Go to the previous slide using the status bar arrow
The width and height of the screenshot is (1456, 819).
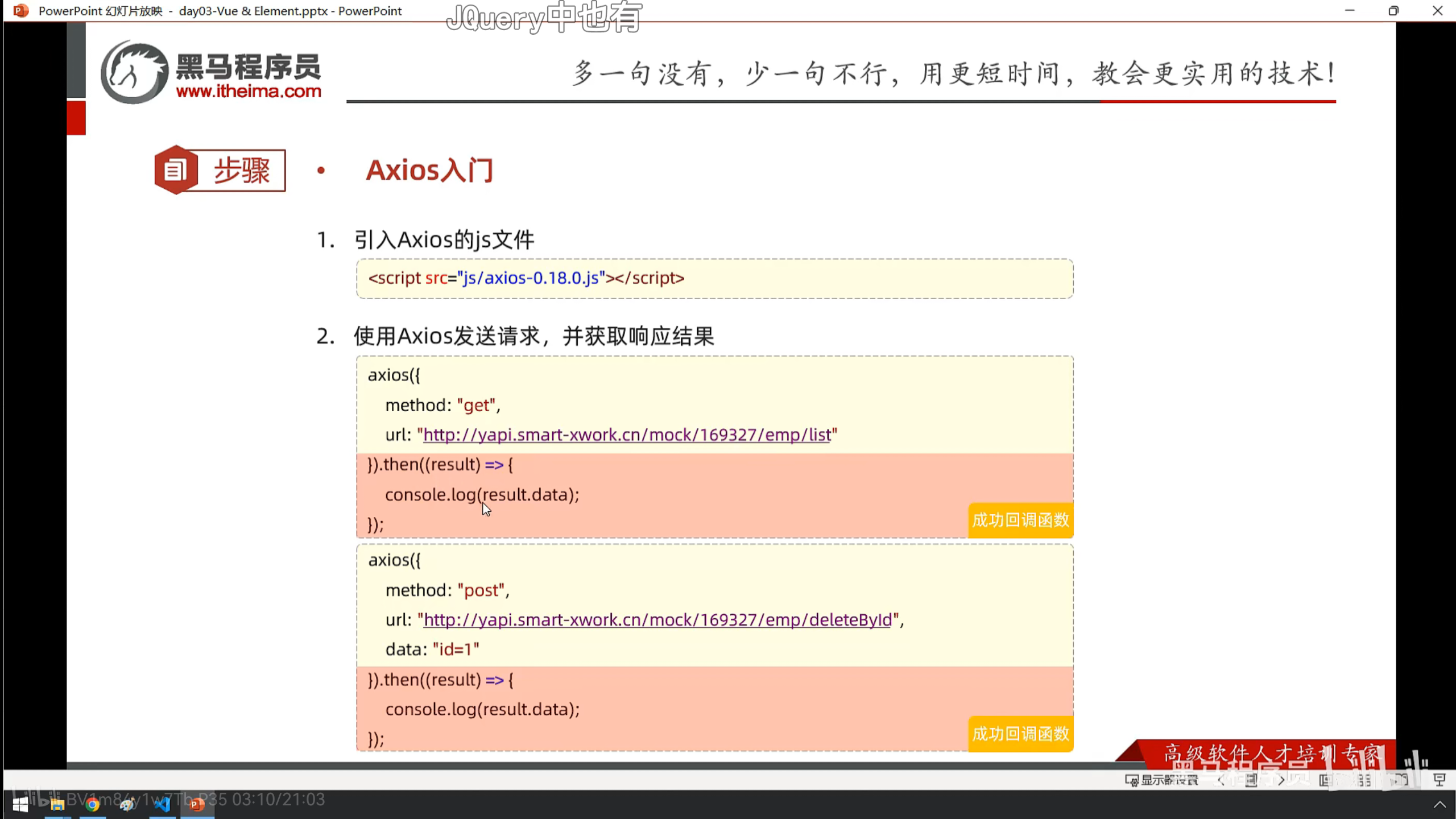pos(1221,780)
